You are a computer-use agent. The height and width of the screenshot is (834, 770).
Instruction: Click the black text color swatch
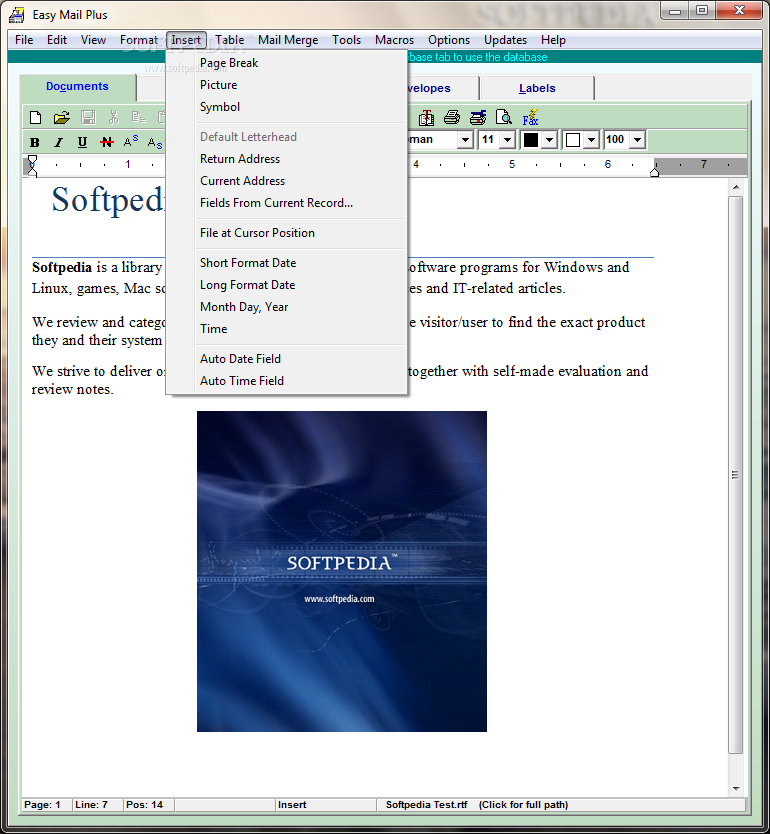tap(531, 140)
